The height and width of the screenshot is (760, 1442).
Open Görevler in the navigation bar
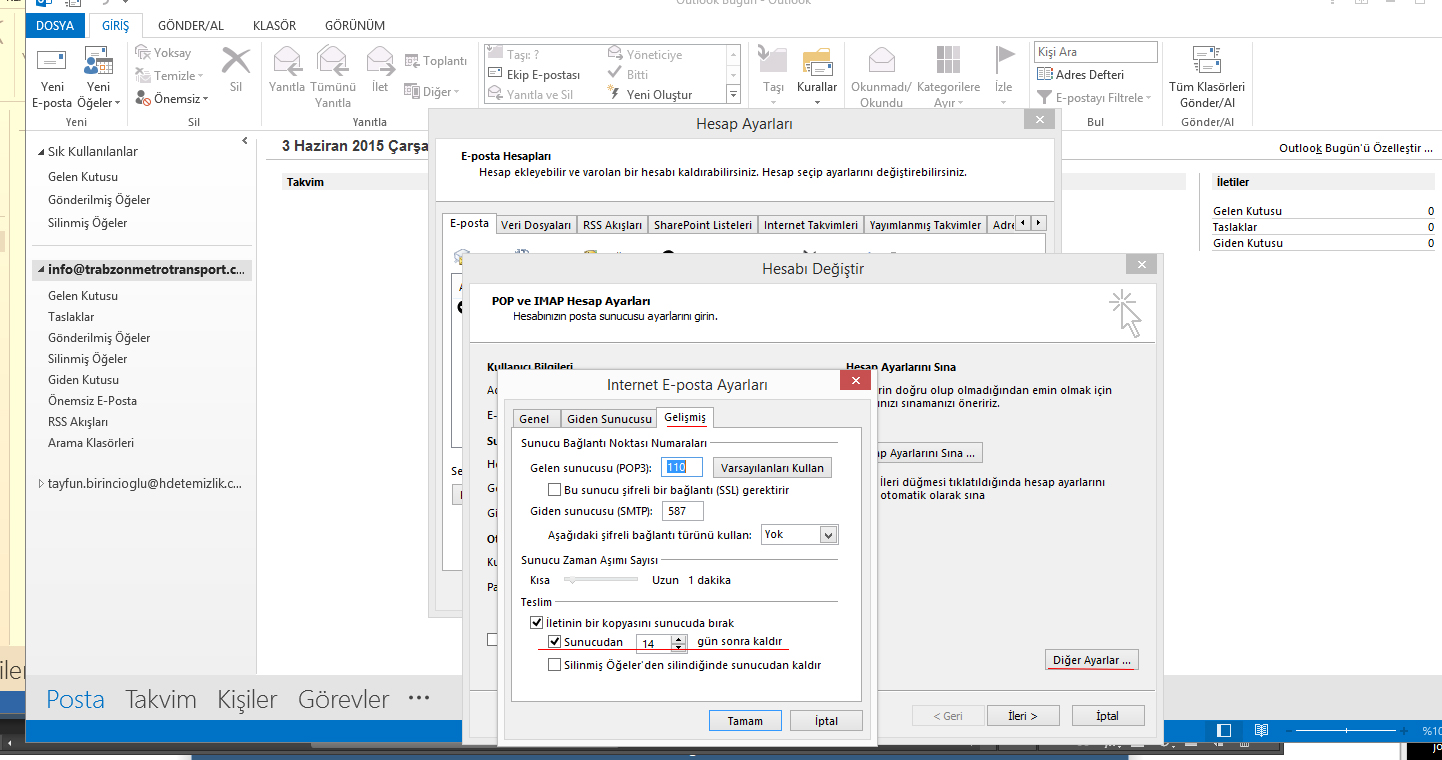(x=343, y=699)
